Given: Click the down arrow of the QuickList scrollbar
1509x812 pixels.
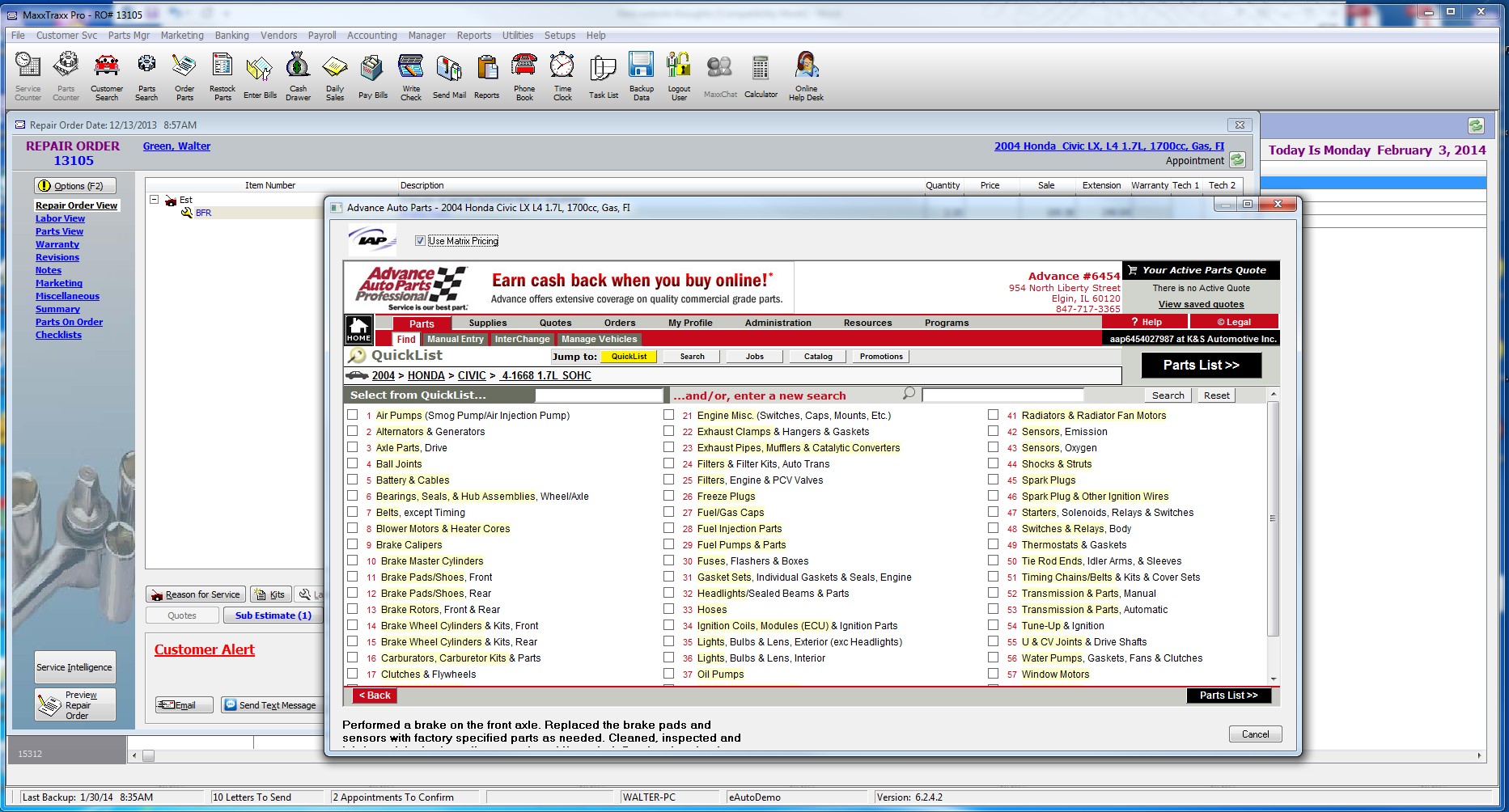Looking at the screenshot, I should coord(1273,679).
